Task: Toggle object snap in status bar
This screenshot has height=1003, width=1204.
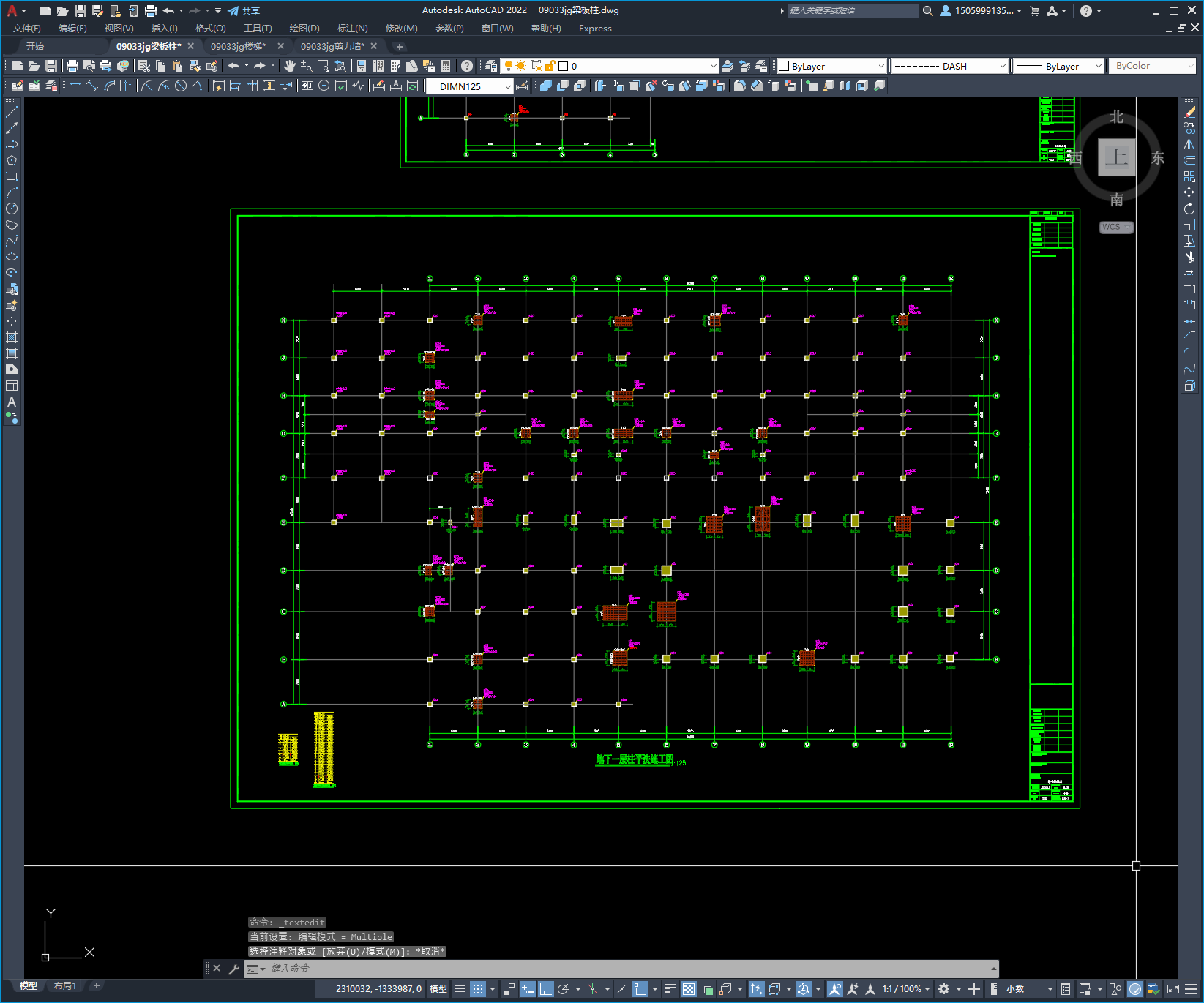Action: click(x=640, y=989)
